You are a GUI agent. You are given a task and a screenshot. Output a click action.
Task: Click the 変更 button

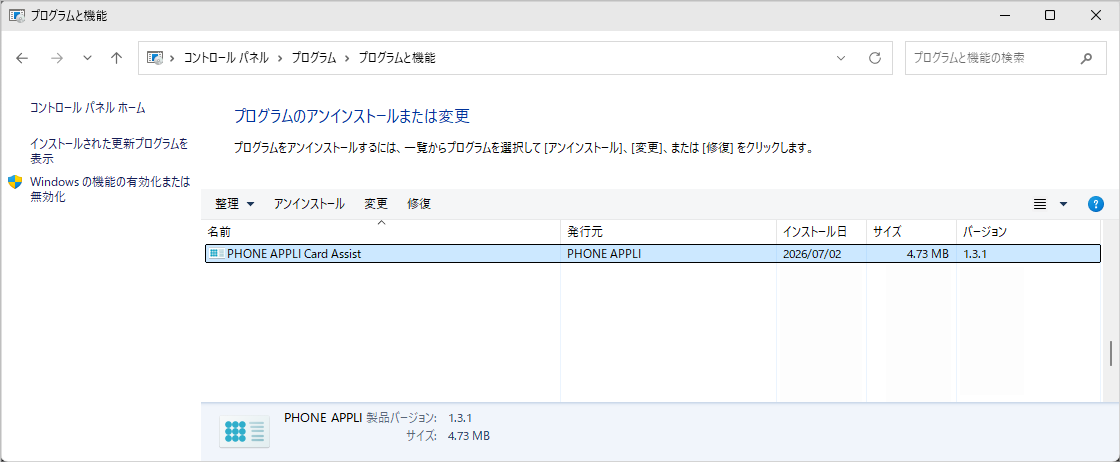[x=376, y=204]
